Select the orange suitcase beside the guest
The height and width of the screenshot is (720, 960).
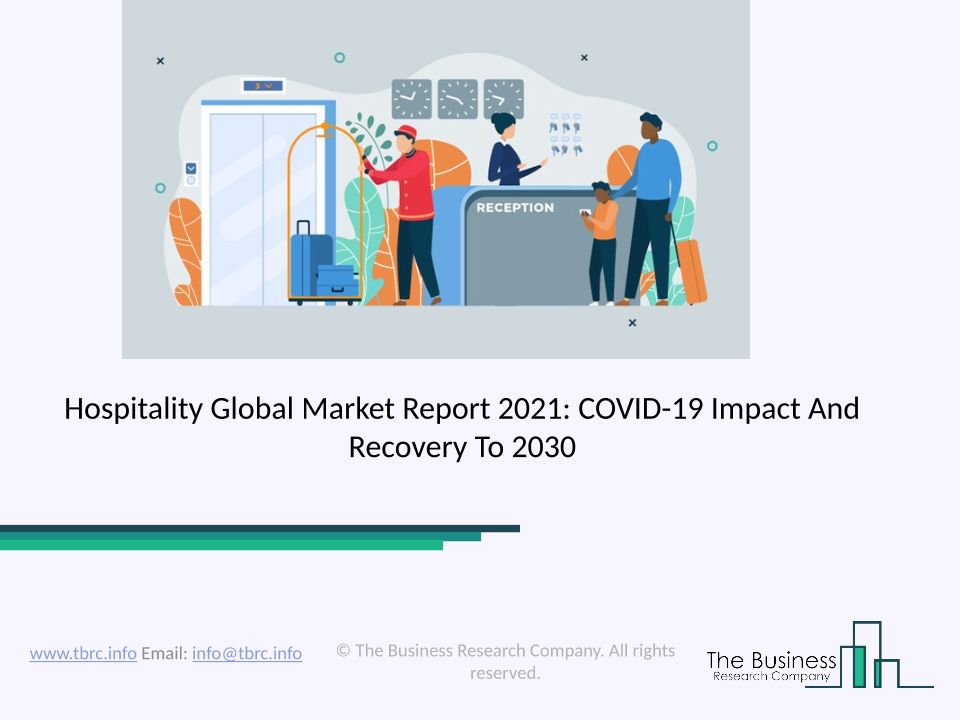pyautogui.click(x=690, y=272)
